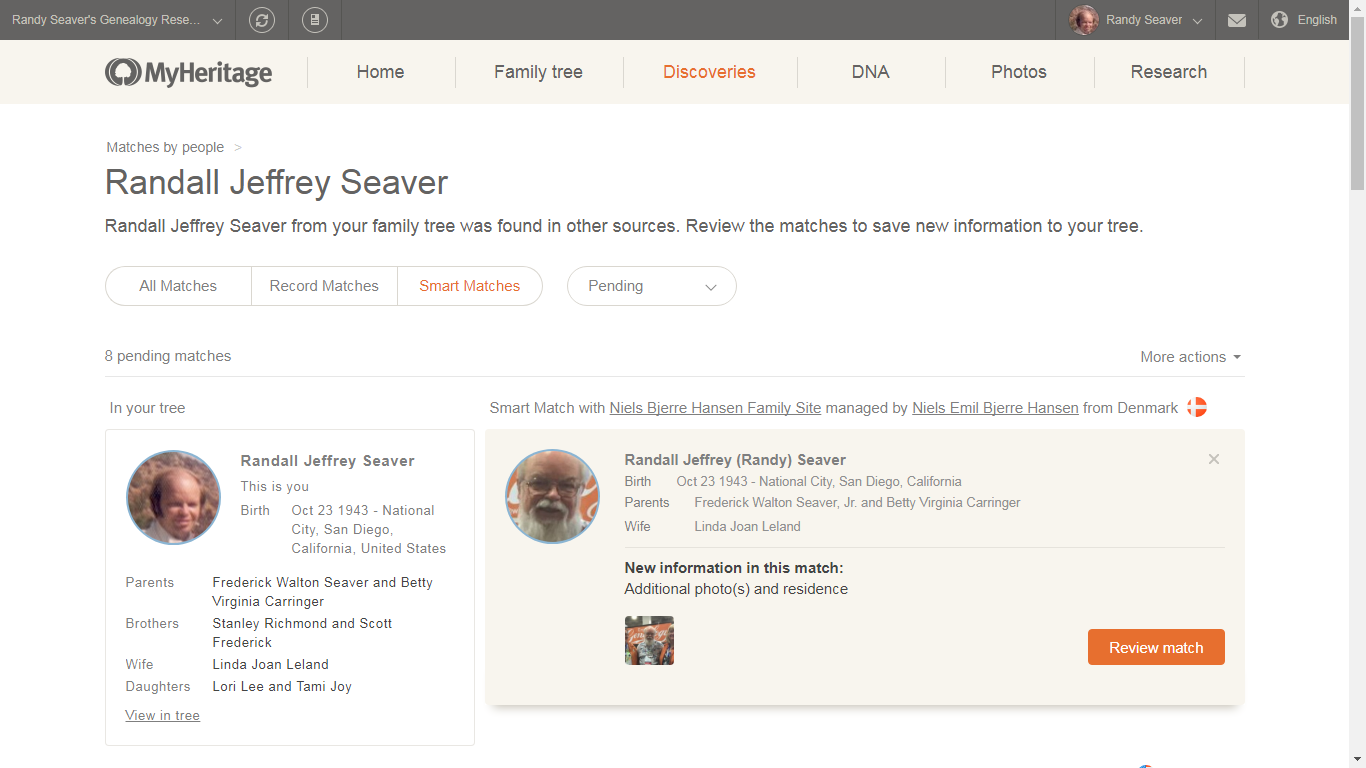Select the Smart Matches tab
The image size is (1366, 768).
pos(470,286)
